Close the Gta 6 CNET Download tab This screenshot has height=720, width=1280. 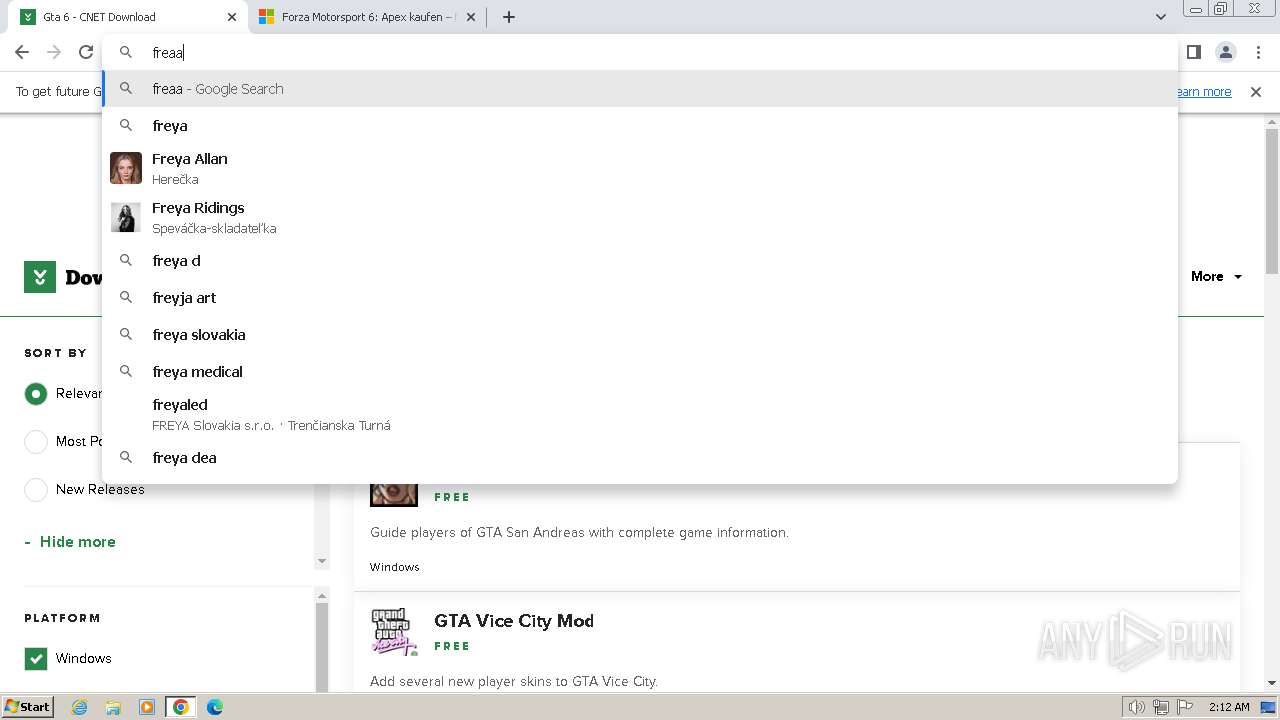click(232, 17)
